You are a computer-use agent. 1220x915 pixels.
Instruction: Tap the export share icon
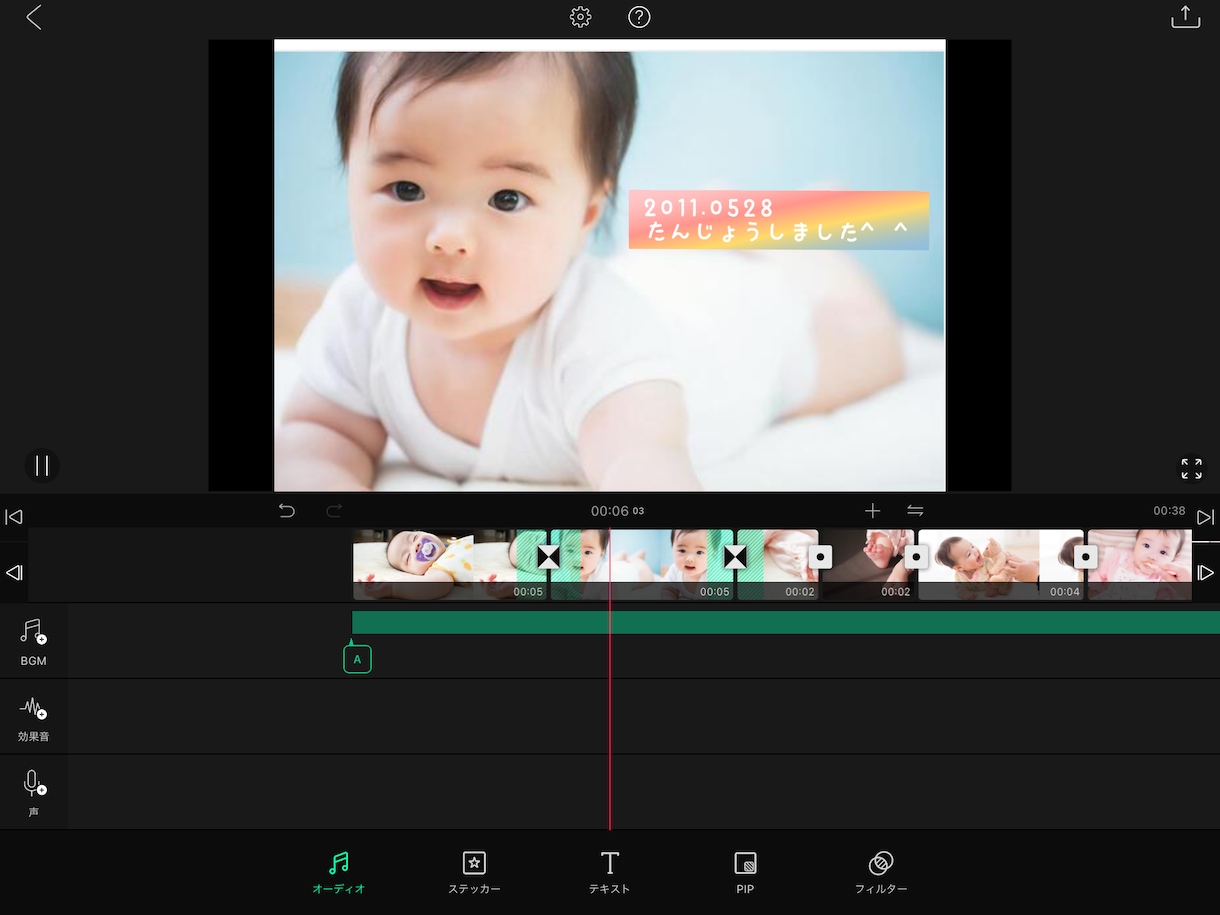click(1185, 17)
